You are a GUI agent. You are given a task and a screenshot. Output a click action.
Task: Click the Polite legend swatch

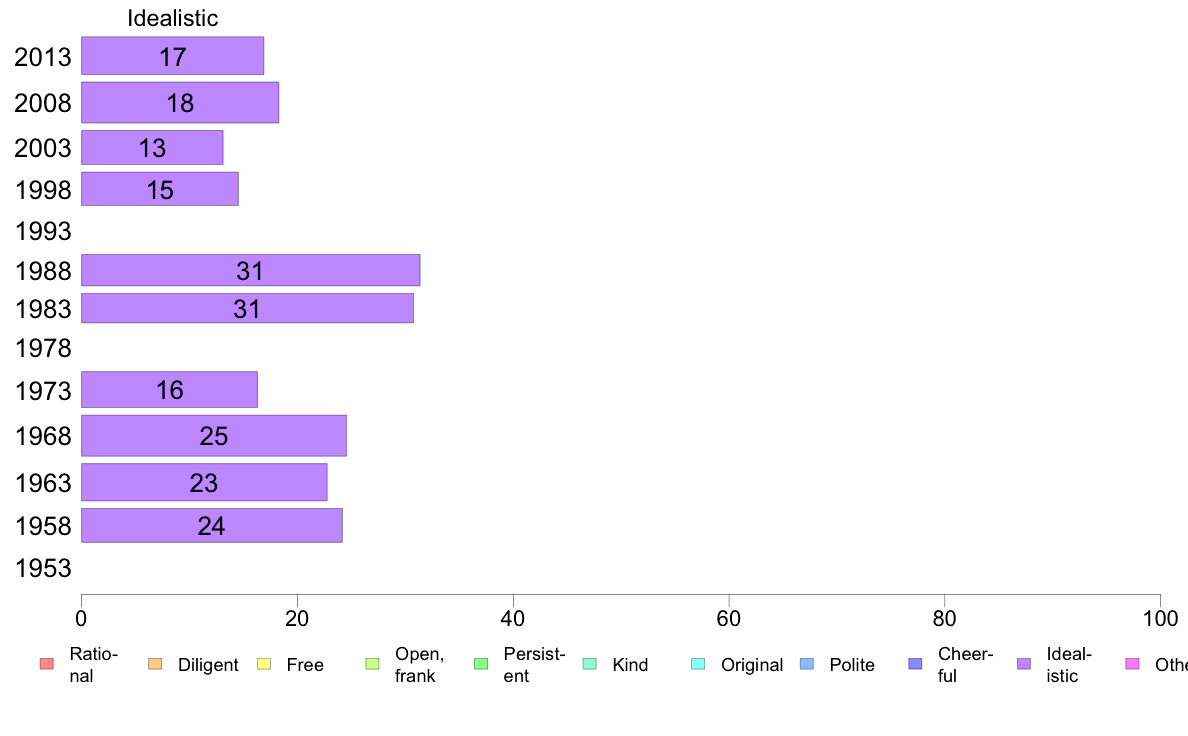click(x=807, y=664)
